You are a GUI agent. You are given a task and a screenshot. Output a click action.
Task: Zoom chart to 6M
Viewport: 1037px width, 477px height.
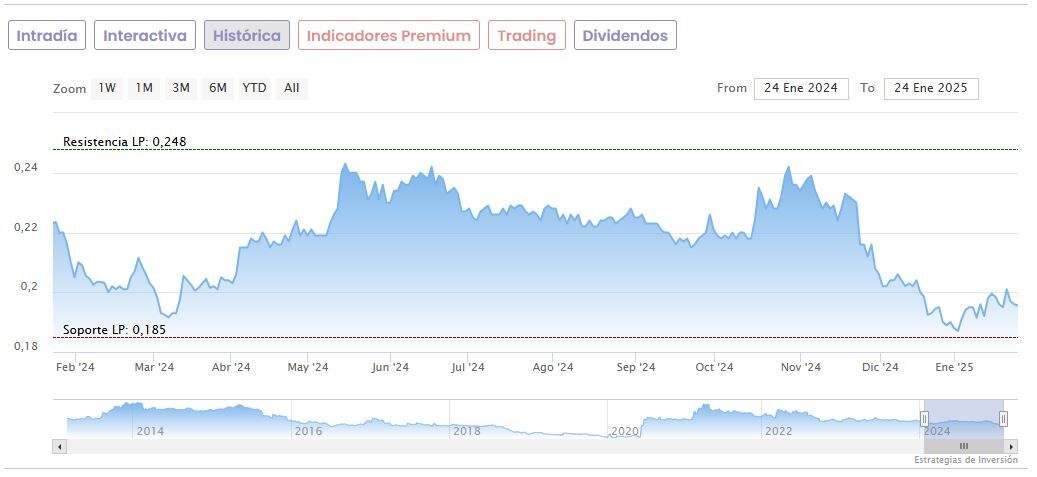[x=218, y=88]
